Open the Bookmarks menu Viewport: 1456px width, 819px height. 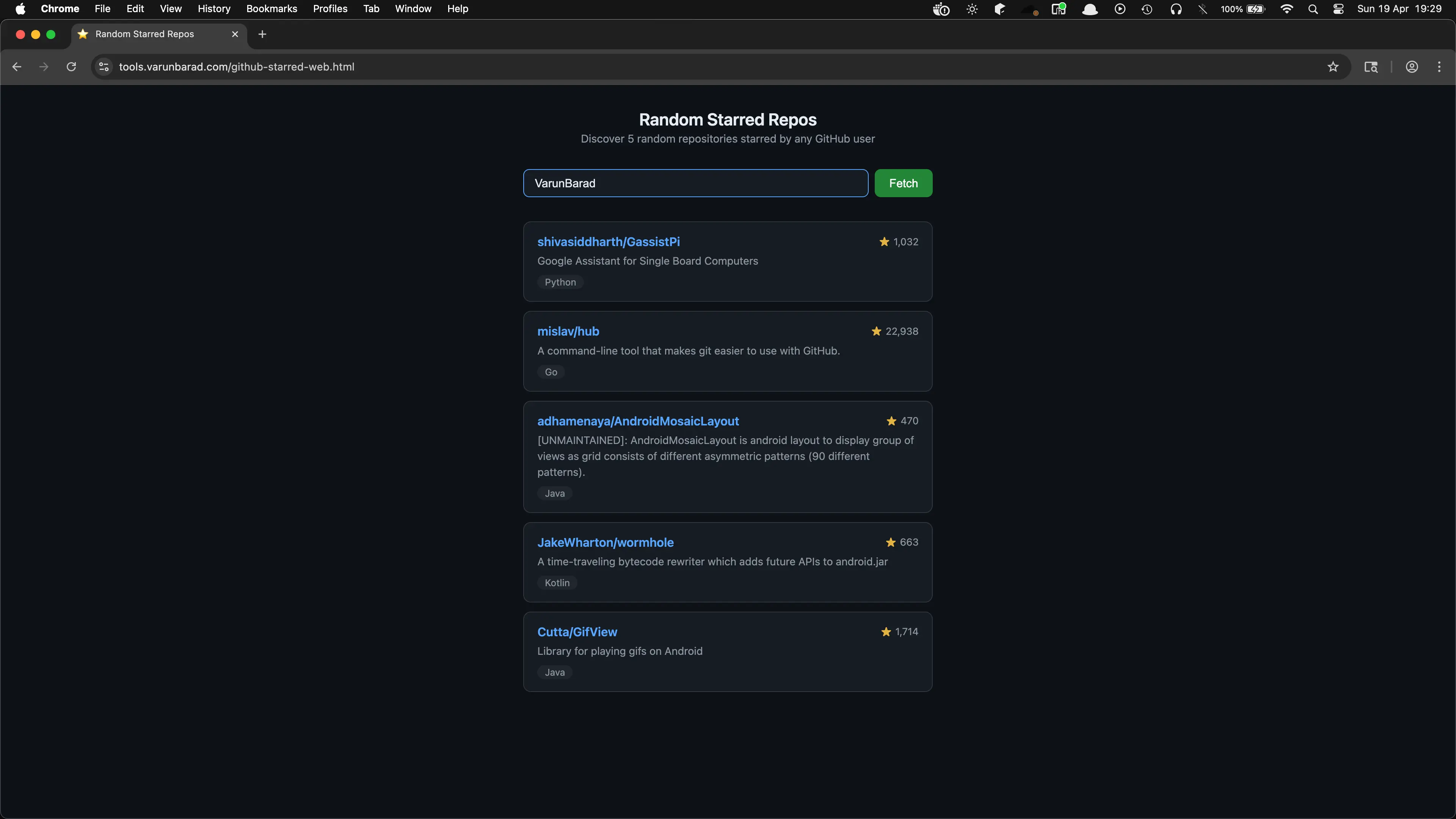click(271, 8)
